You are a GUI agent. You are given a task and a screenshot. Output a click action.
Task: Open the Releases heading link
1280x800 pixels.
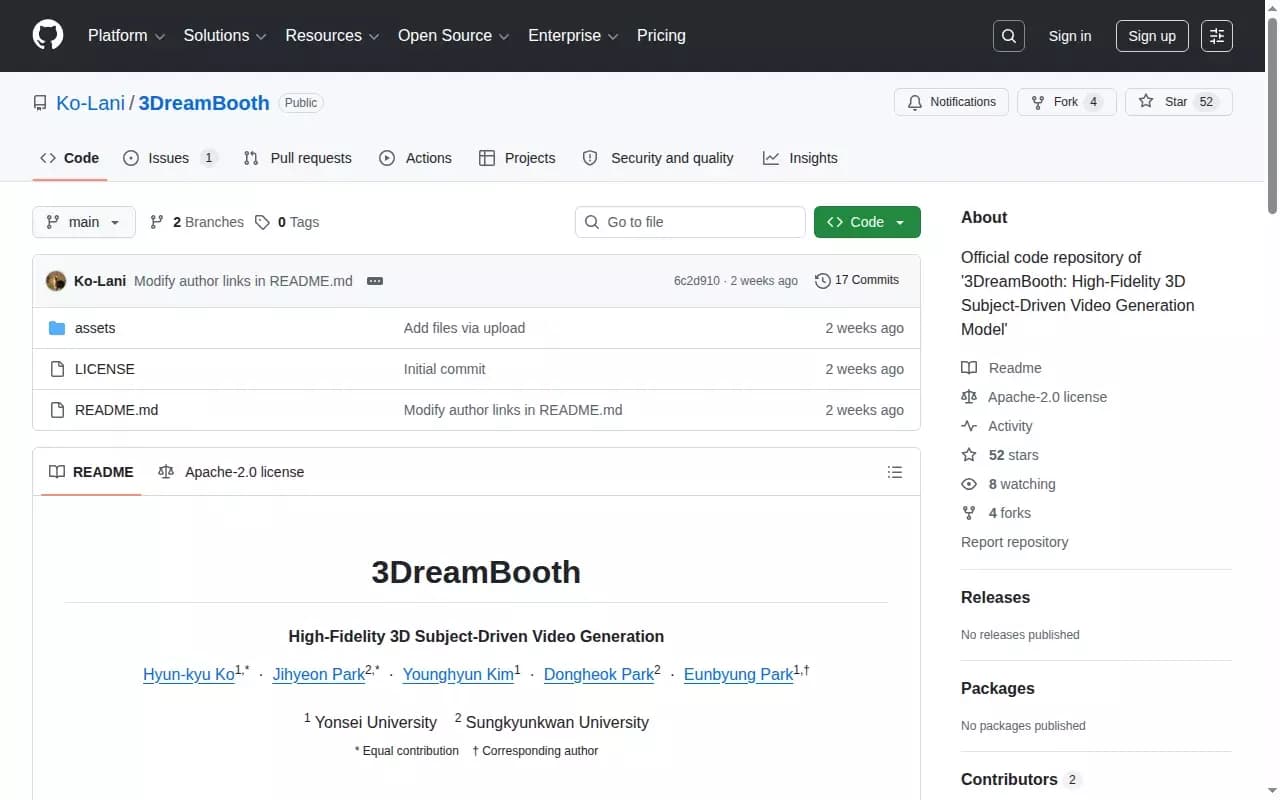click(995, 598)
